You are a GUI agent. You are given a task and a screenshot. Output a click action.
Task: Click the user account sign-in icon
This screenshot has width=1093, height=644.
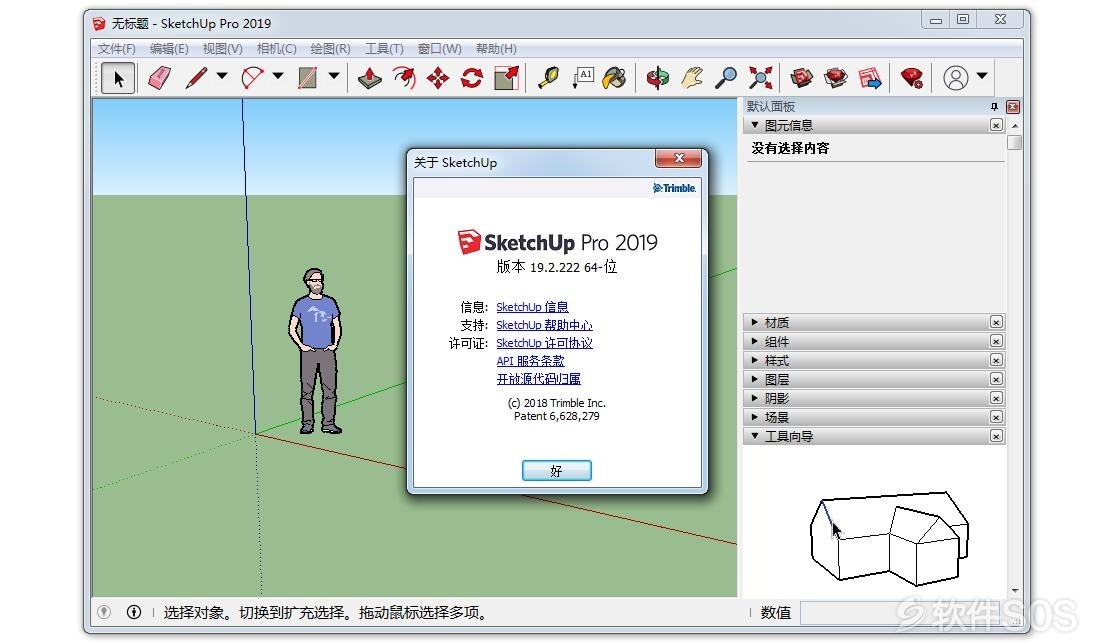pyautogui.click(x=956, y=77)
